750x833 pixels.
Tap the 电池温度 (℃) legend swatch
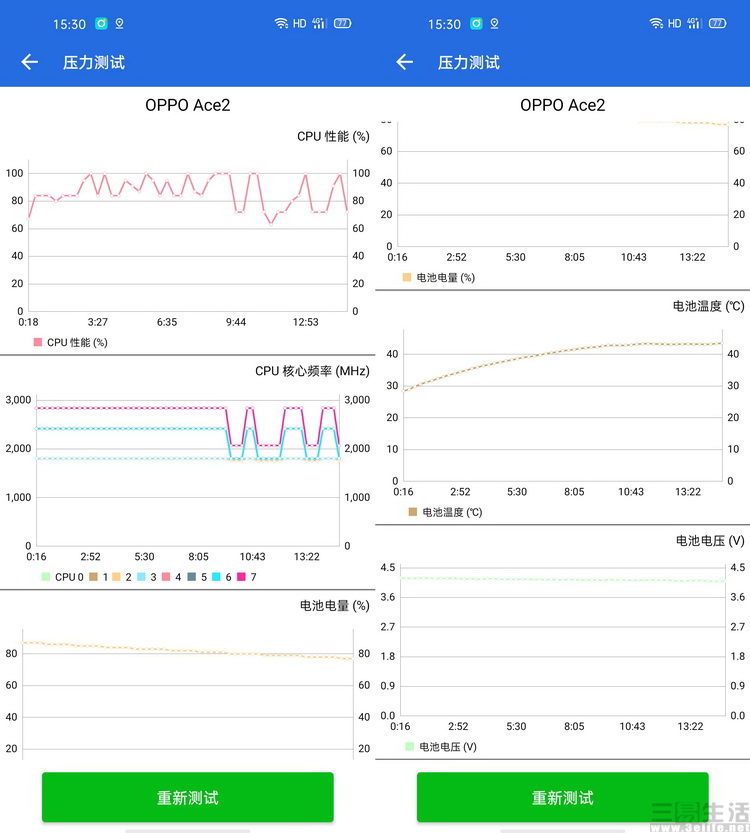pos(413,512)
